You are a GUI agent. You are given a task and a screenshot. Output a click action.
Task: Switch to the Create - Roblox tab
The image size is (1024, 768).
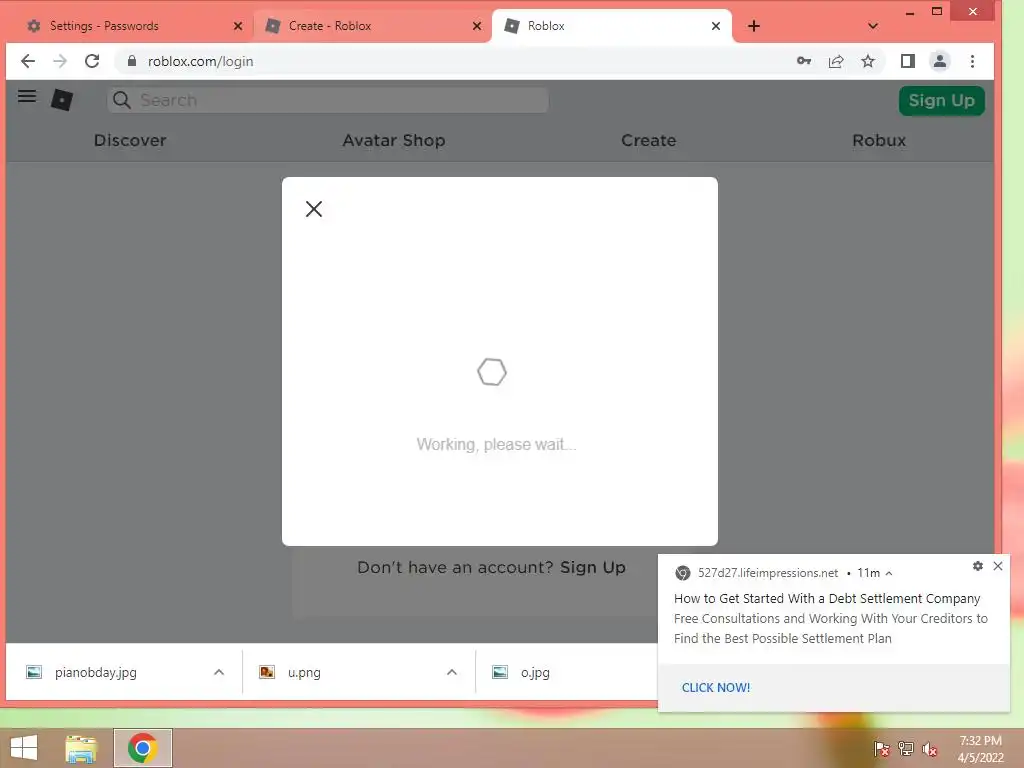point(372,26)
